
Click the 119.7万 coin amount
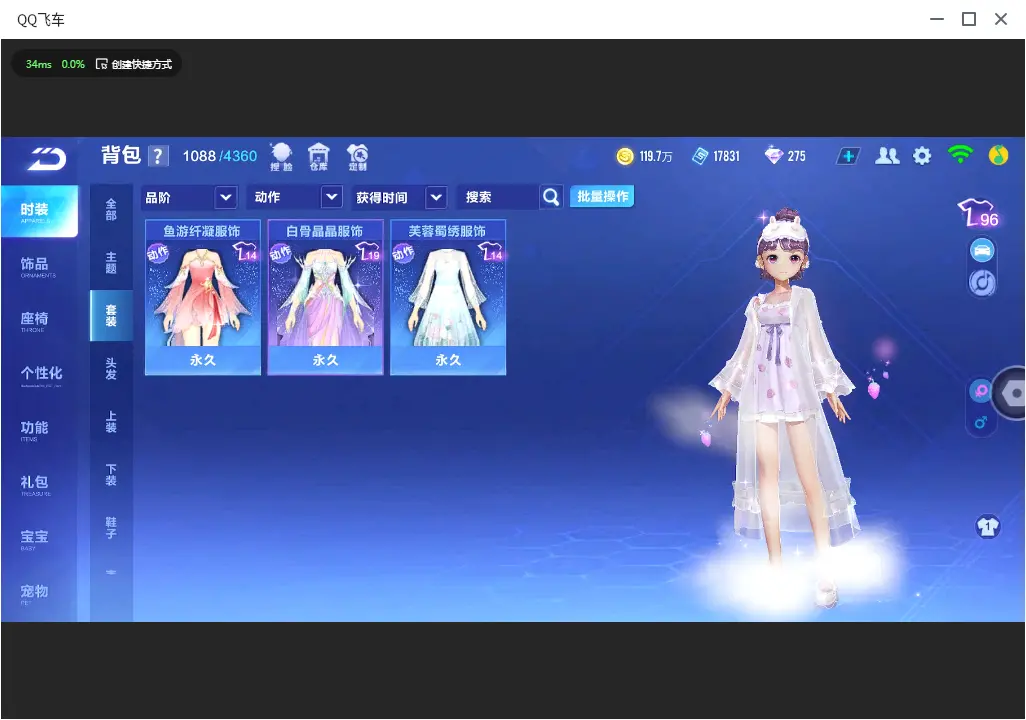point(656,156)
